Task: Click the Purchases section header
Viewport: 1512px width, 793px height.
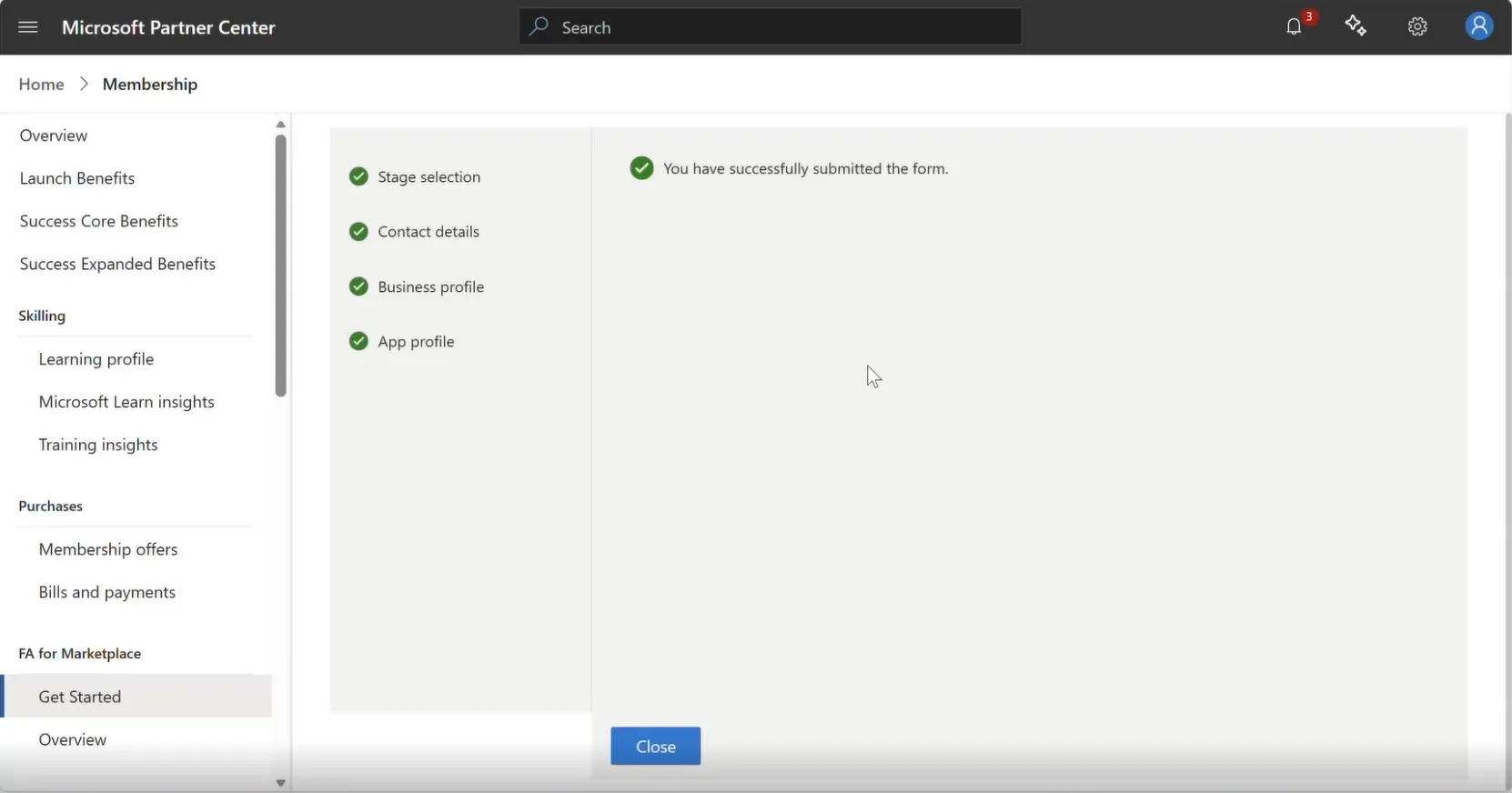Action: point(51,506)
